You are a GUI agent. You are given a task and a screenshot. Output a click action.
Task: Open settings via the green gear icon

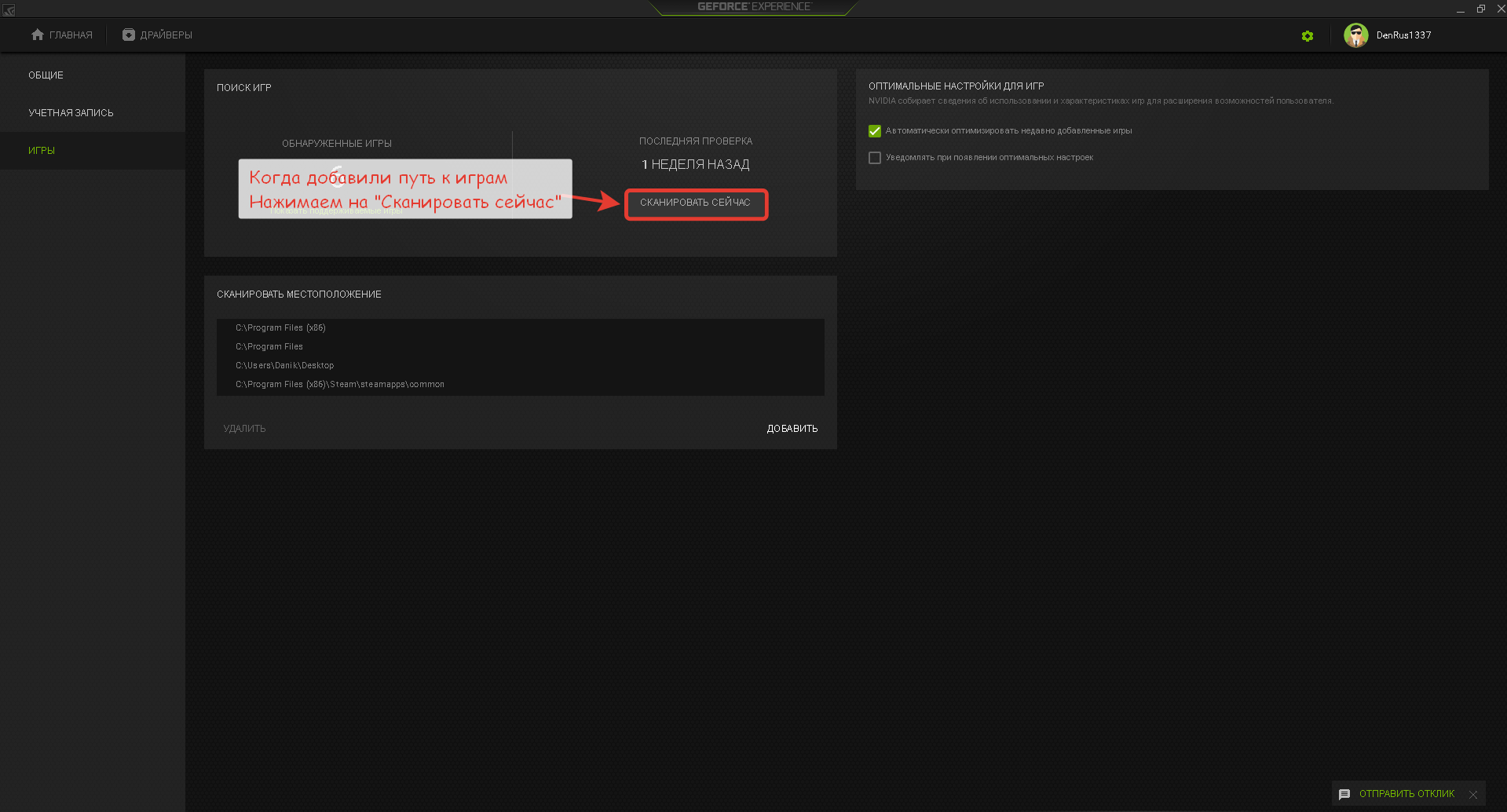click(x=1308, y=36)
